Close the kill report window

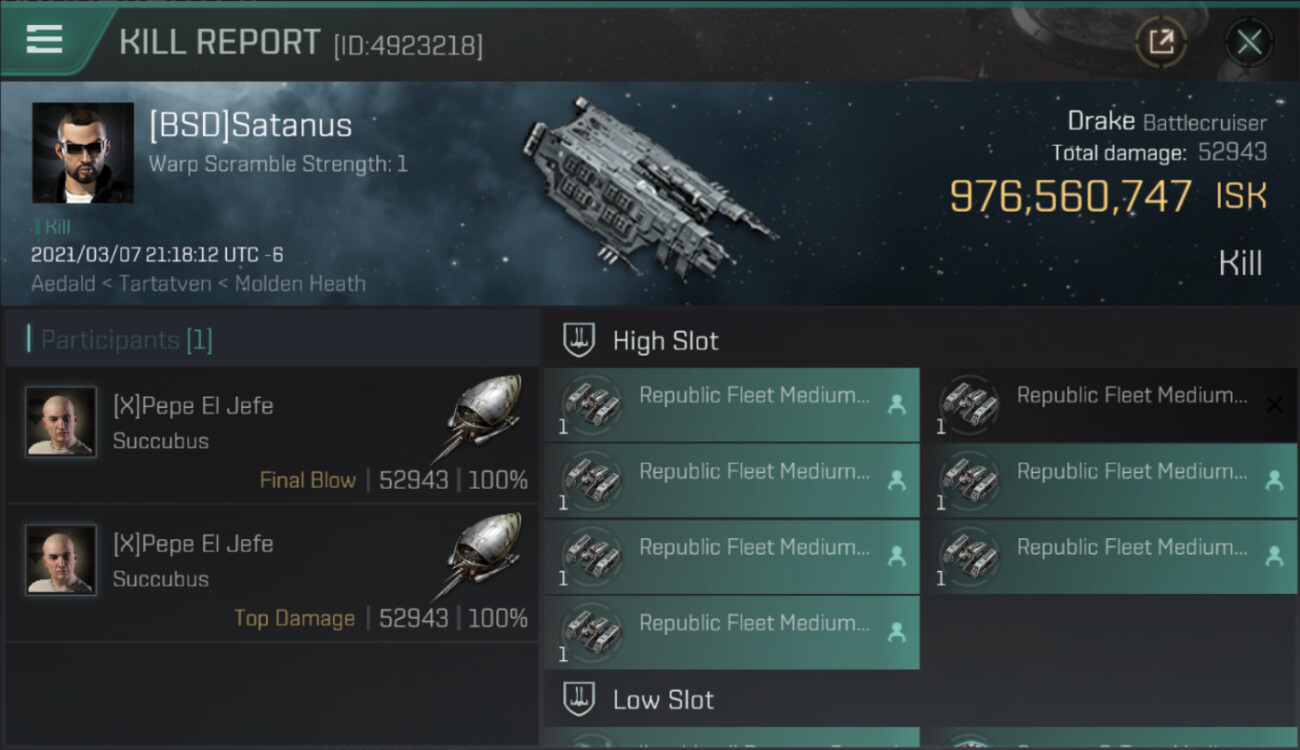(x=1248, y=42)
